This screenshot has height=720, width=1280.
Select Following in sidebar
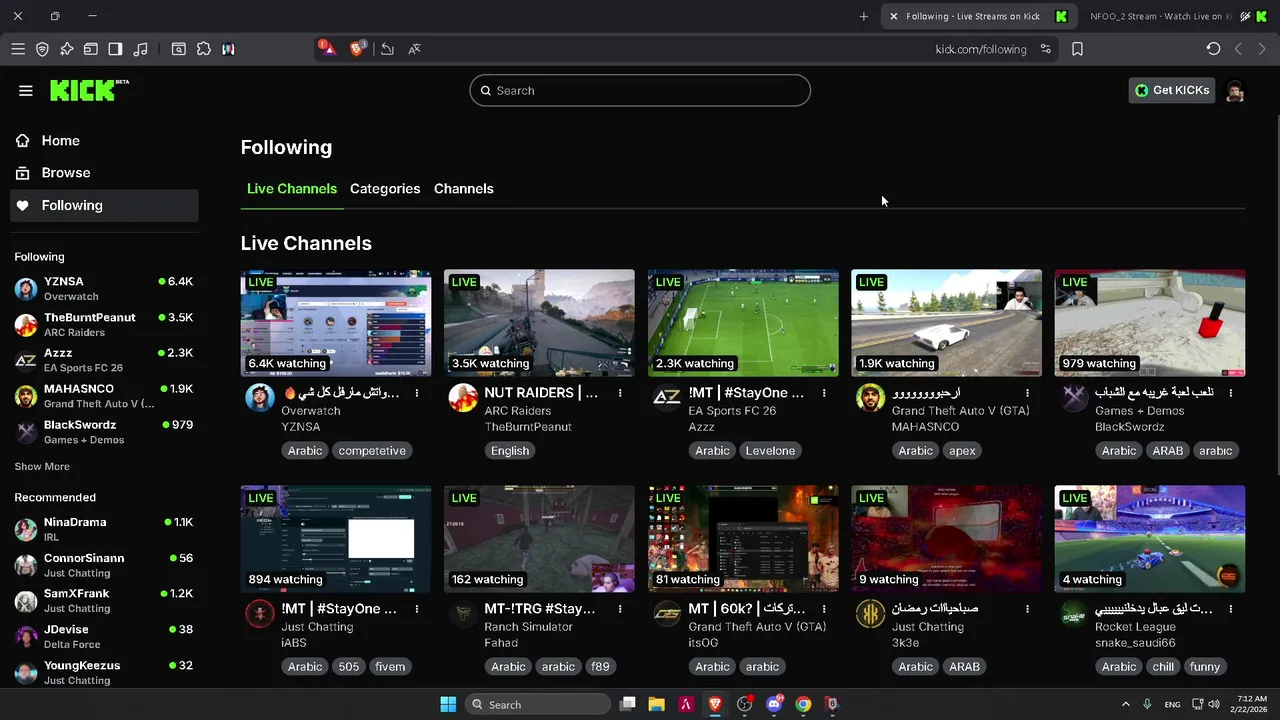click(105, 205)
